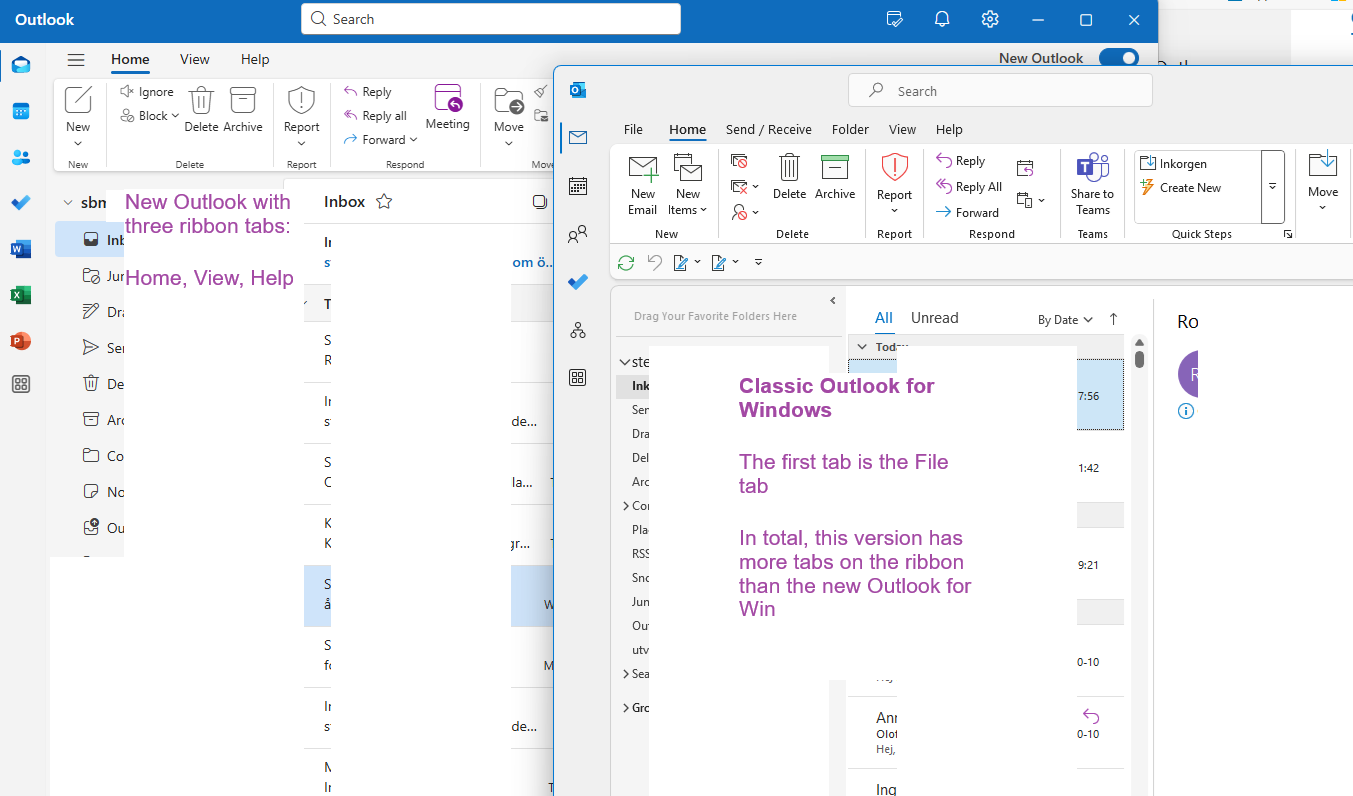Switch to Help tab in New Outlook
This screenshot has height=796, width=1353.
[x=255, y=59]
